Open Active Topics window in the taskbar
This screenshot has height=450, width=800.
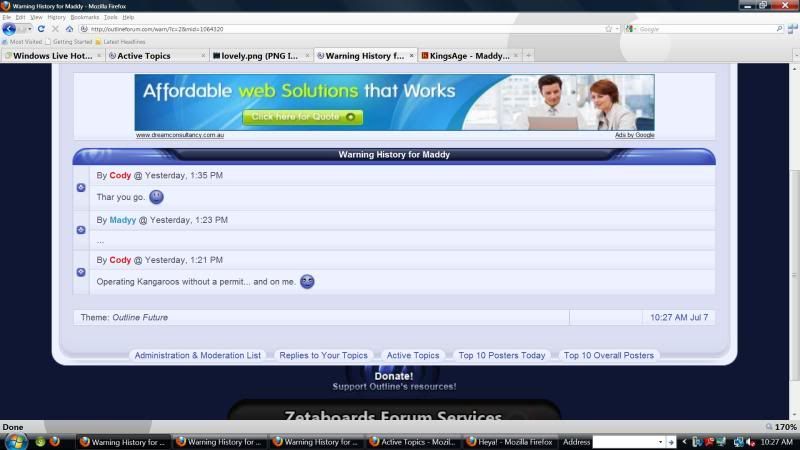coord(414,441)
